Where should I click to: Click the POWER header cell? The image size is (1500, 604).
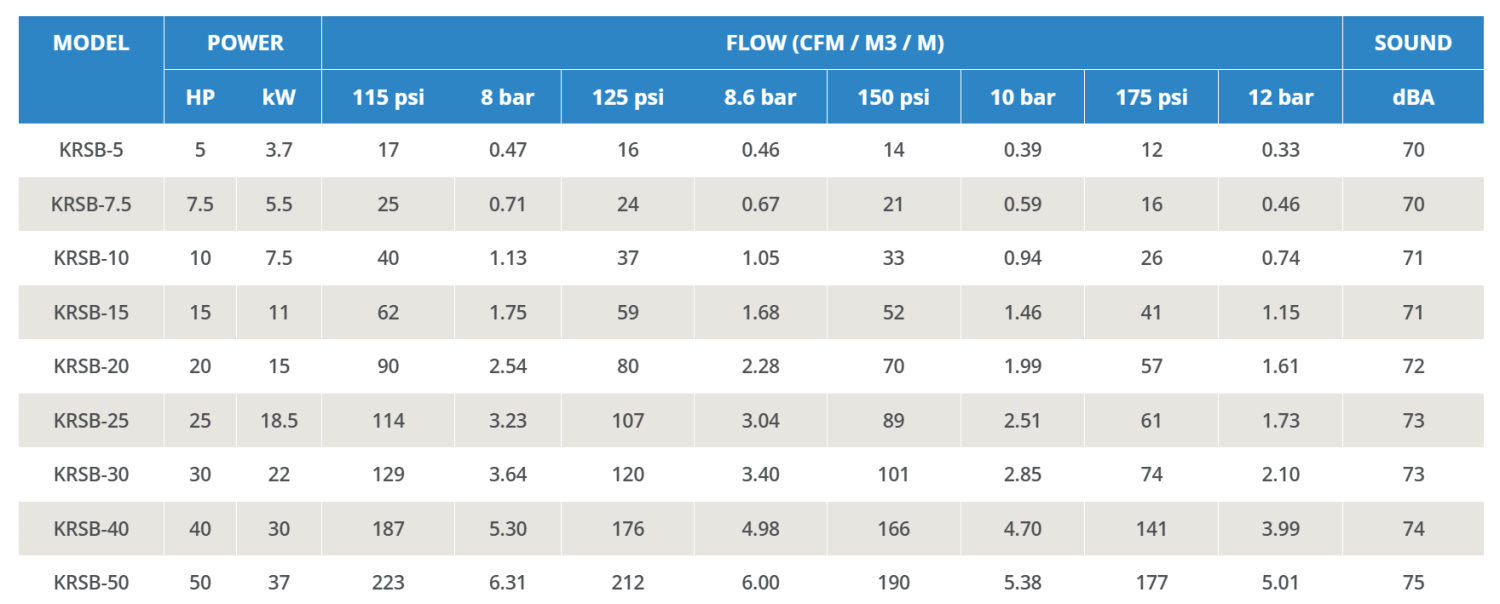click(x=245, y=43)
